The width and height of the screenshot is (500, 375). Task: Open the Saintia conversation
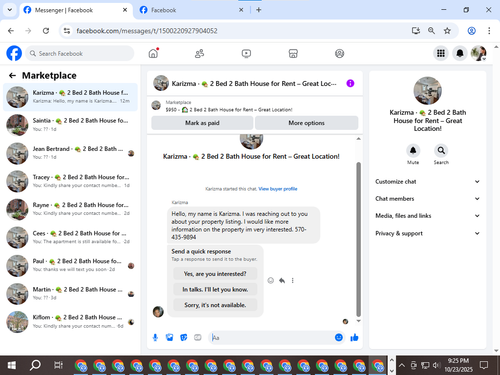coord(70,125)
